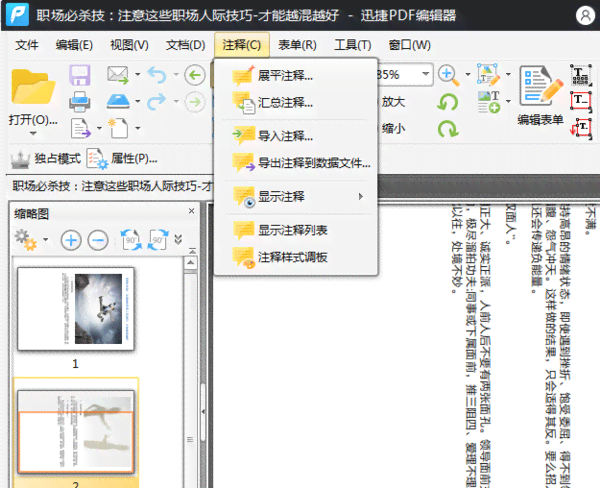
Task: Click the rotate clockwise green arrow
Action: pyautogui.click(x=448, y=129)
